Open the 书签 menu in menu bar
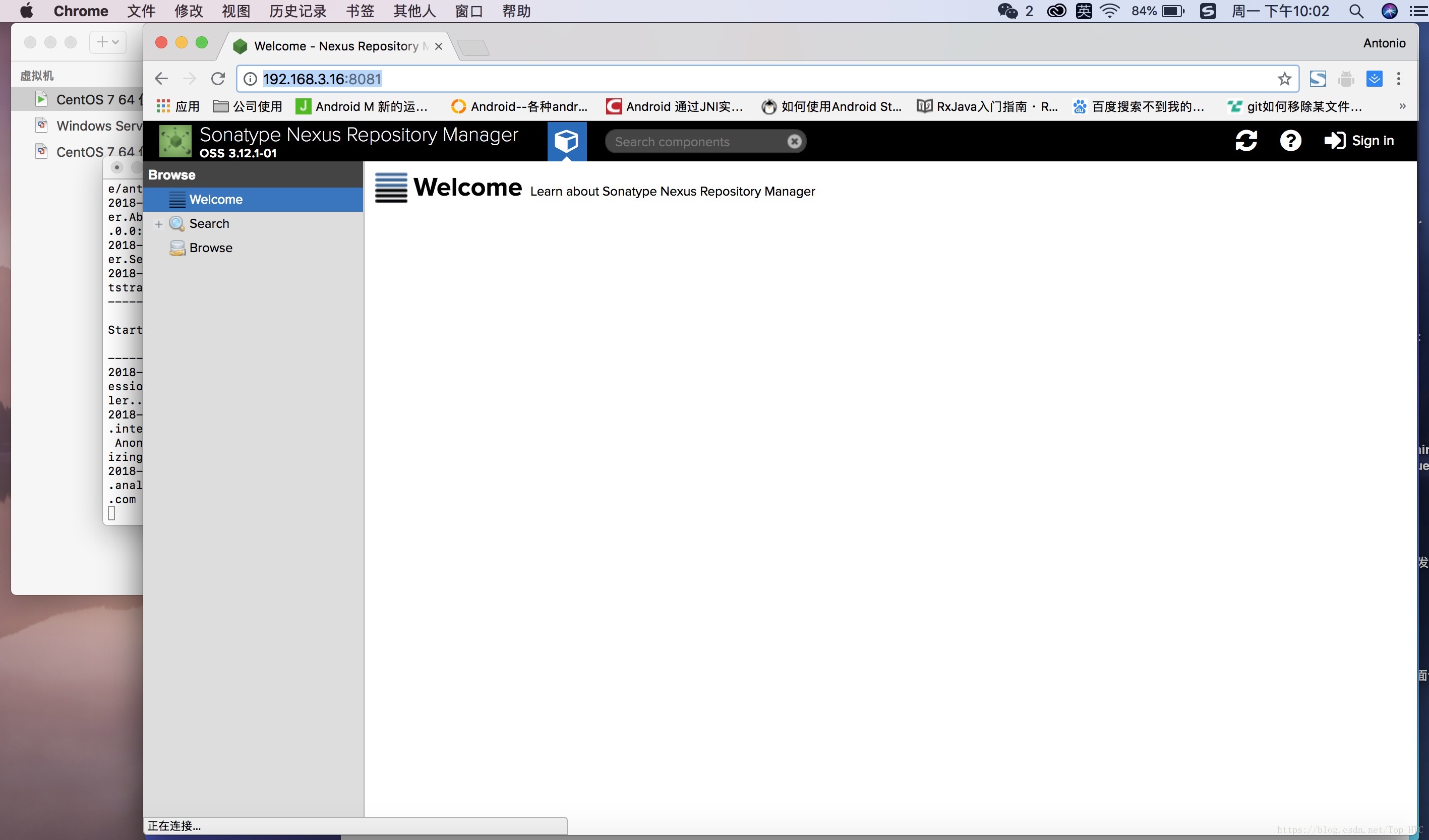The image size is (1429, 840). 360,11
